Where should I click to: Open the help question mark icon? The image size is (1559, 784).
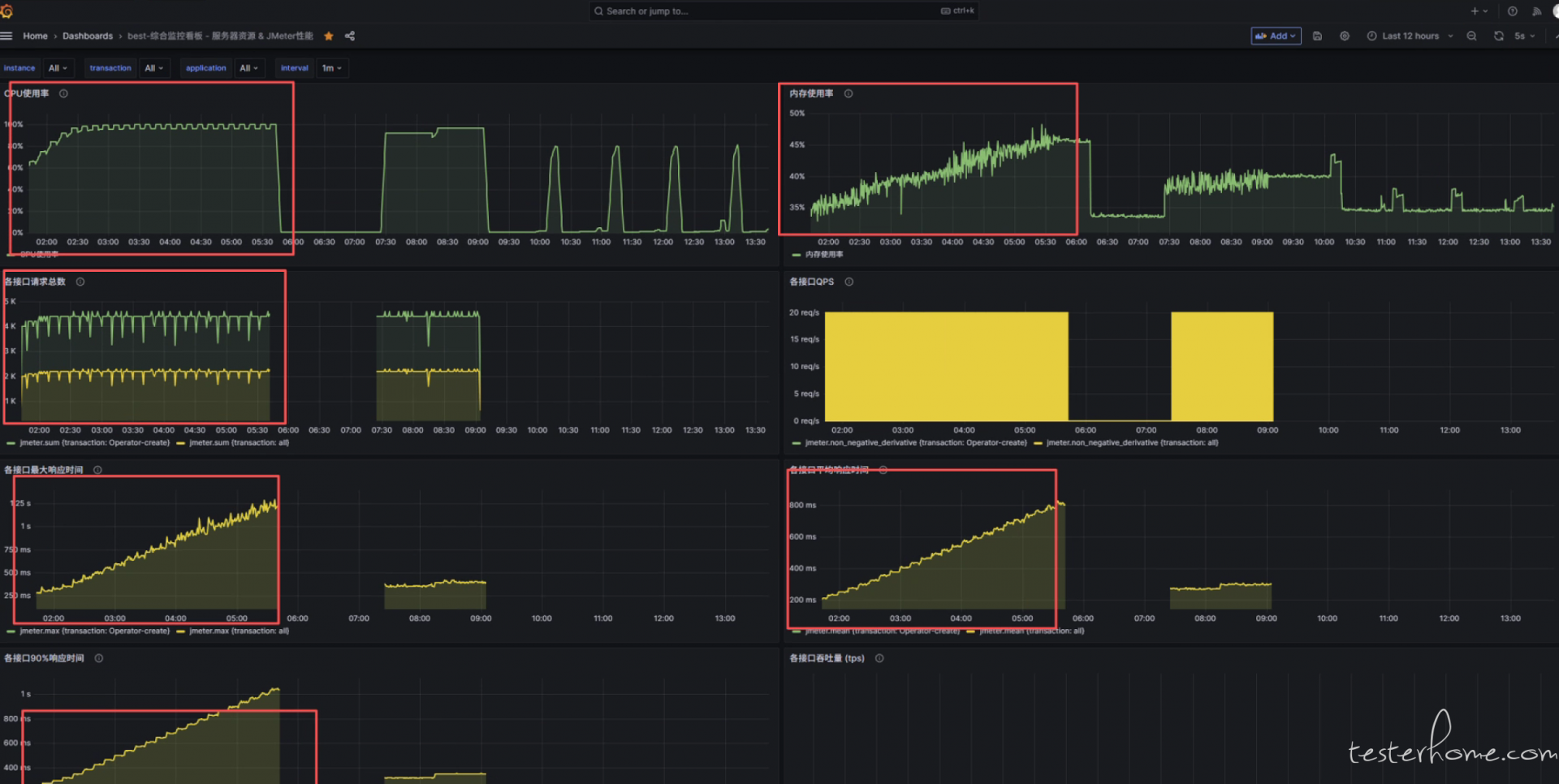pos(1512,11)
